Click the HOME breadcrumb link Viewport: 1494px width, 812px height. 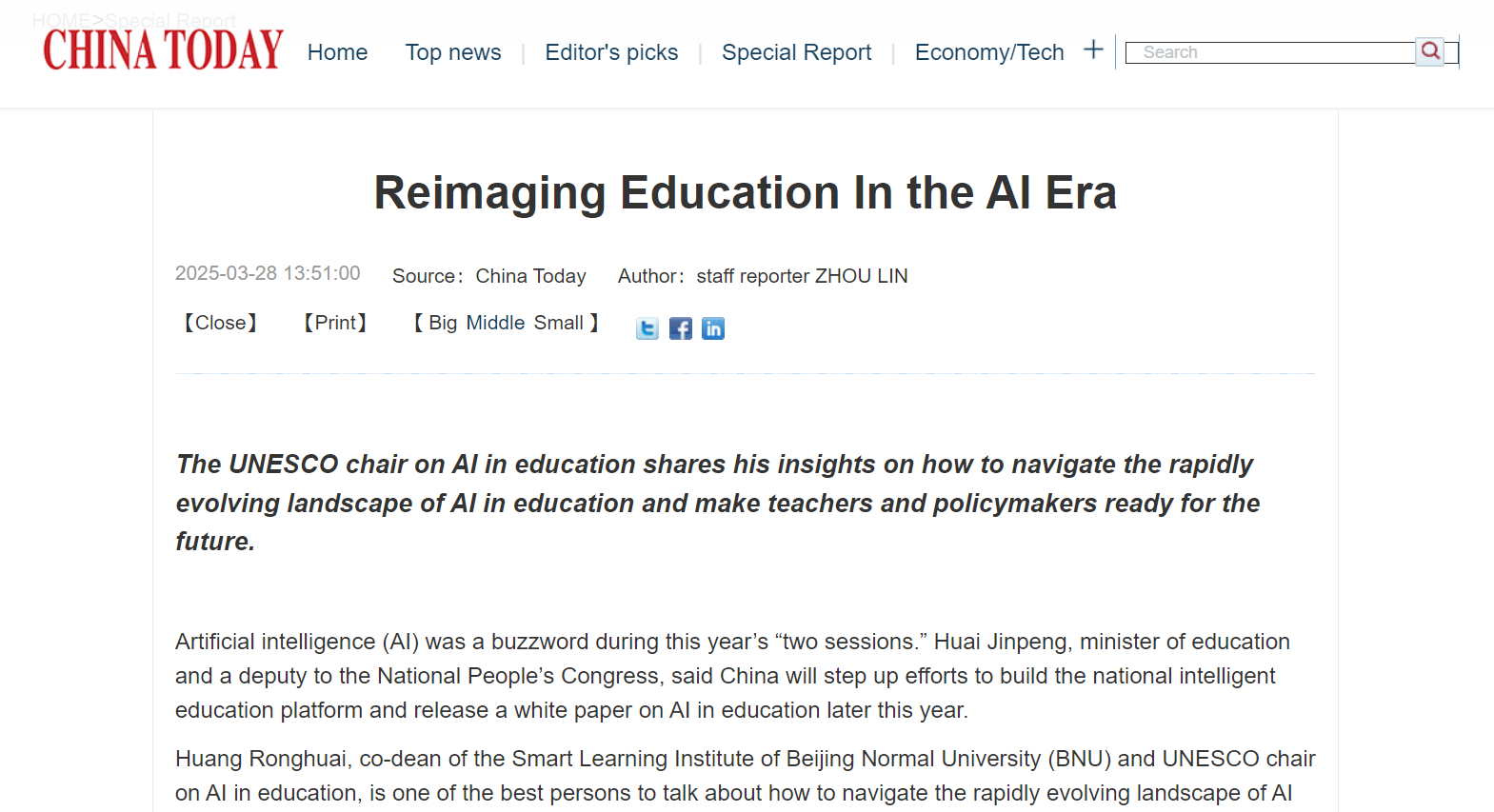click(60, 20)
